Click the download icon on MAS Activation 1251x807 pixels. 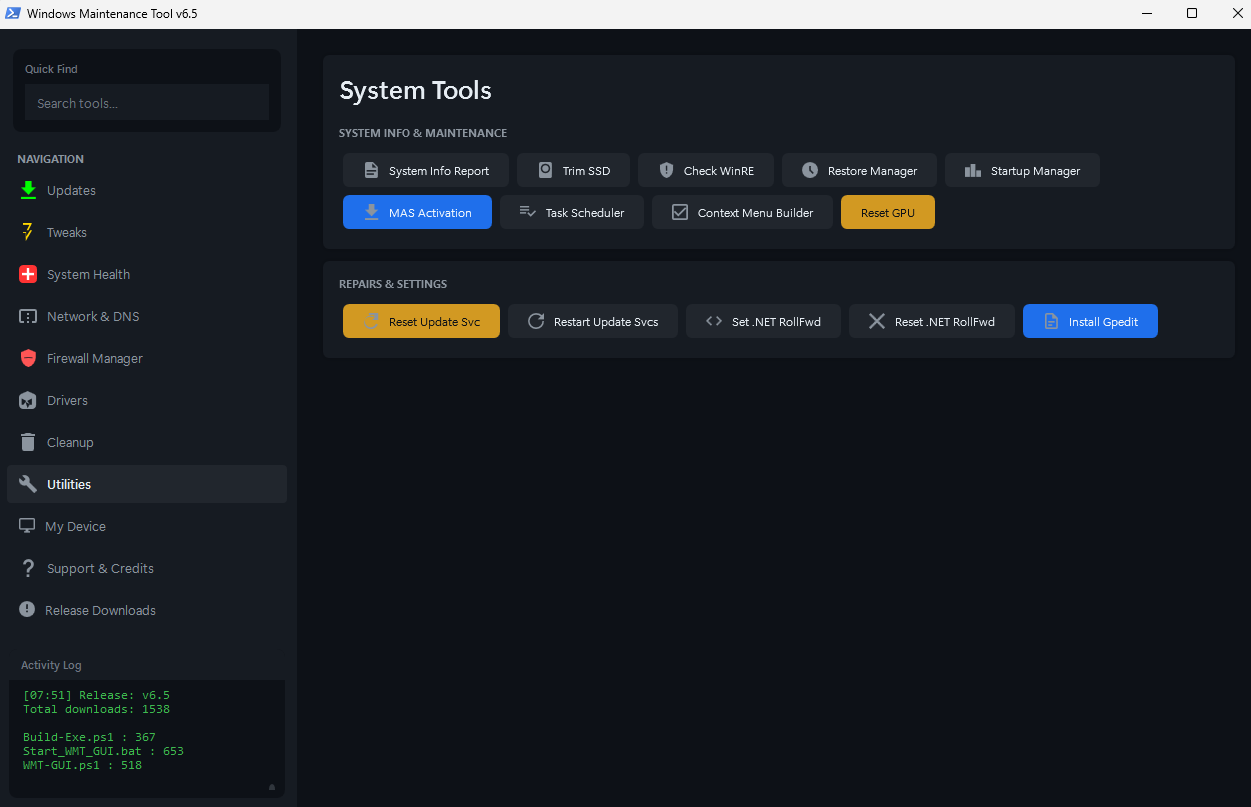pyautogui.click(x=371, y=212)
